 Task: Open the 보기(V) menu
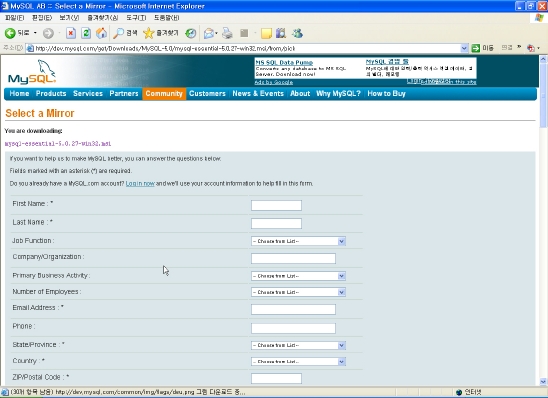[69, 17]
